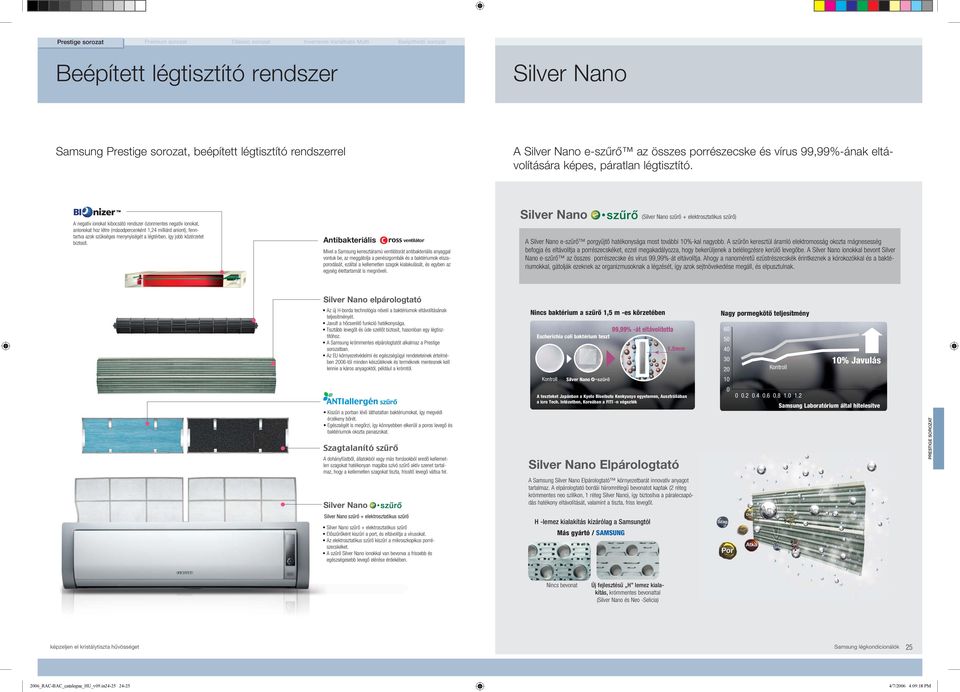Click the blue anti-allergen filter image
Image resolution: width=960 pixels, height=692 pixels.
pos(133,435)
